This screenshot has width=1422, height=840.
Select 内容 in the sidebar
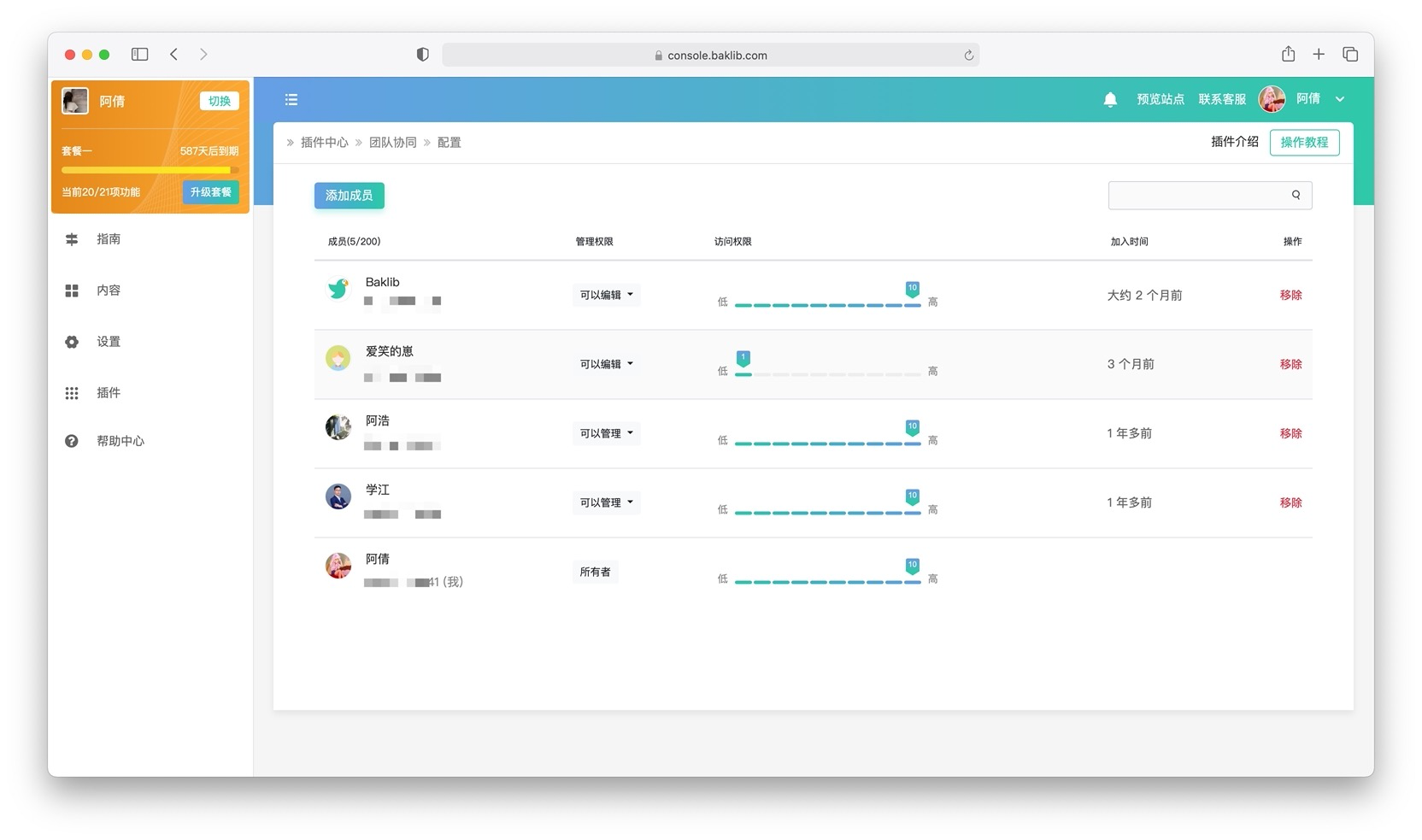click(x=109, y=291)
